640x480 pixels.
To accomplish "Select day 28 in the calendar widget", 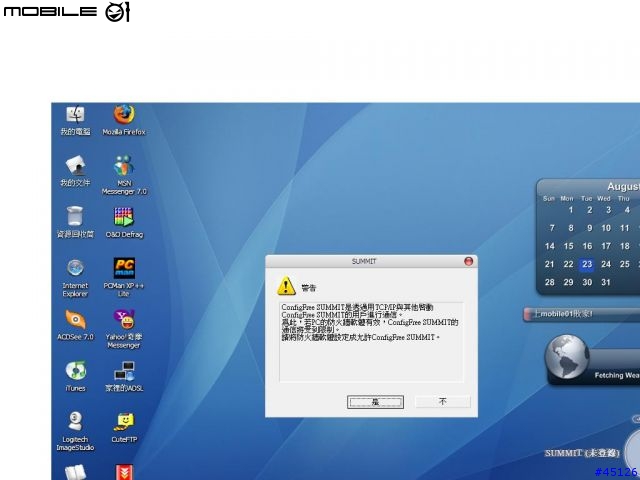I will pyautogui.click(x=549, y=282).
